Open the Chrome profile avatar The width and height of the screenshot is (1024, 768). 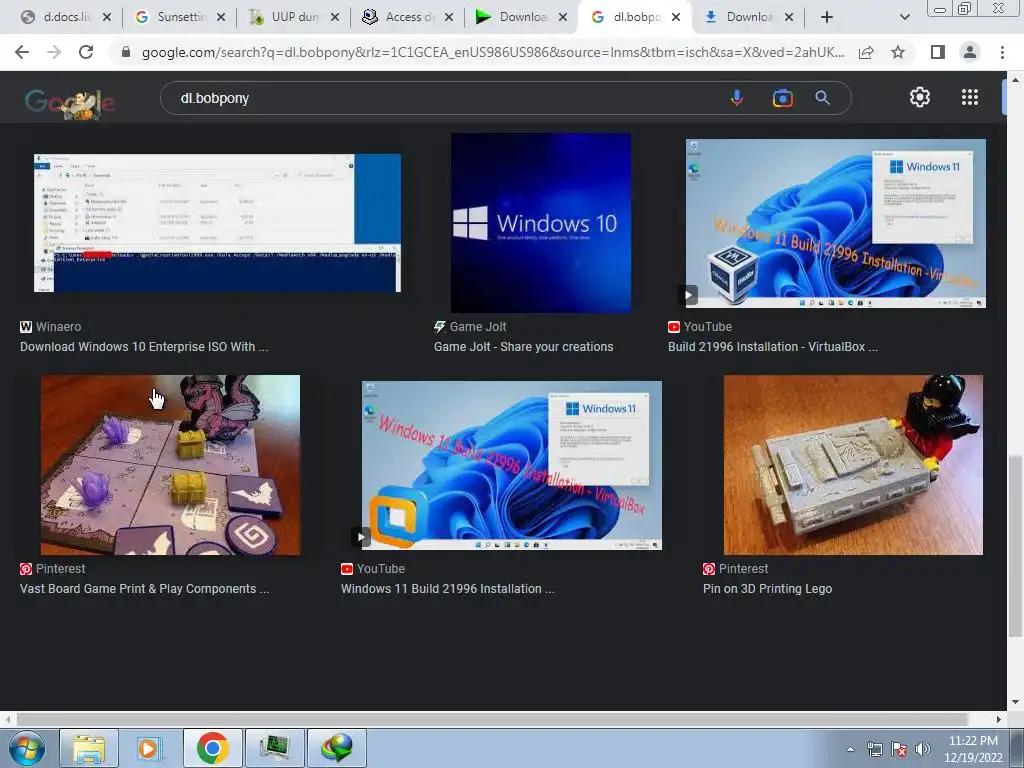pos(970,52)
